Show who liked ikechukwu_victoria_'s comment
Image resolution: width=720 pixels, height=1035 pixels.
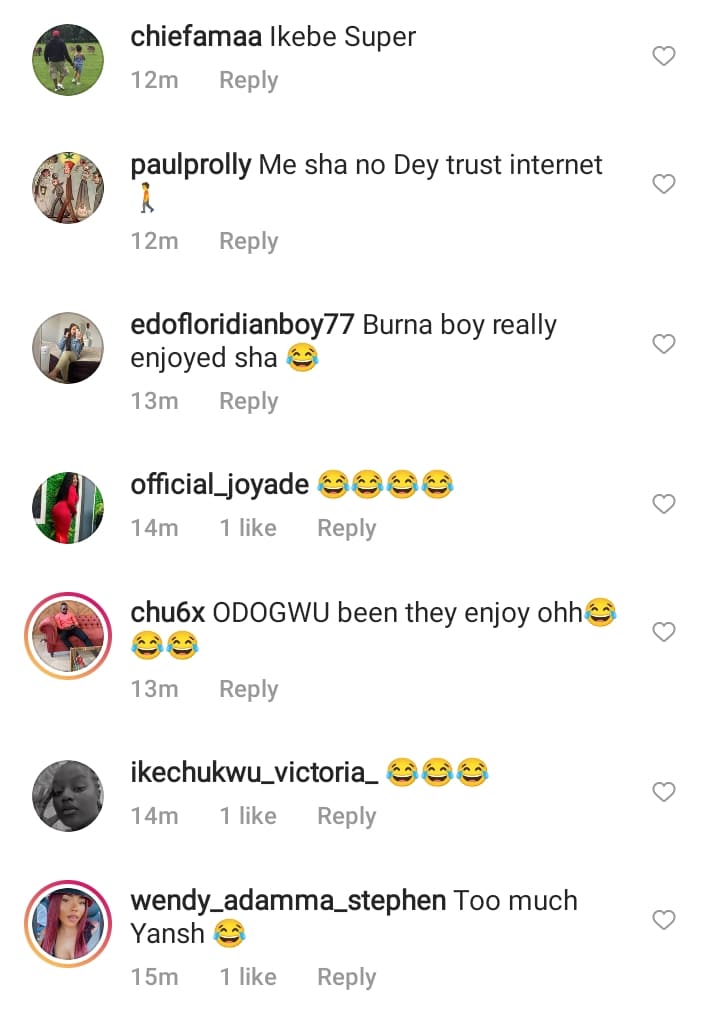[x=248, y=816]
